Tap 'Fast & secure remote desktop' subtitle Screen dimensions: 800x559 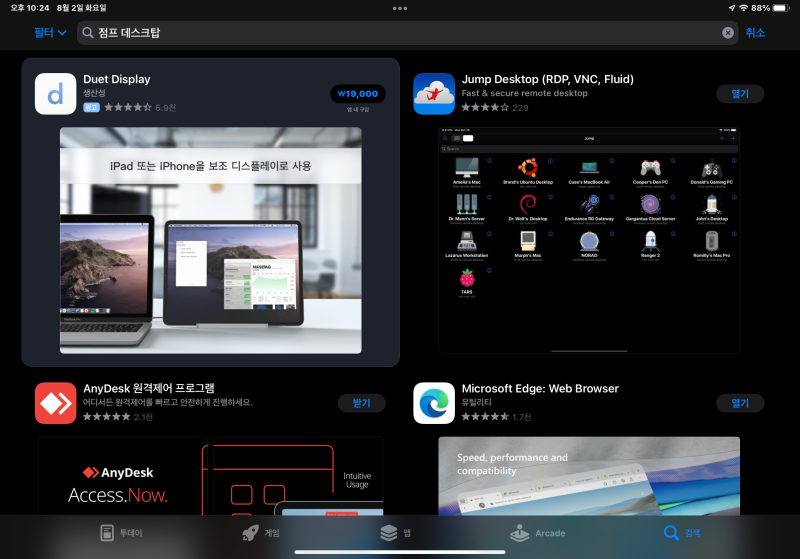pos(524,93)
